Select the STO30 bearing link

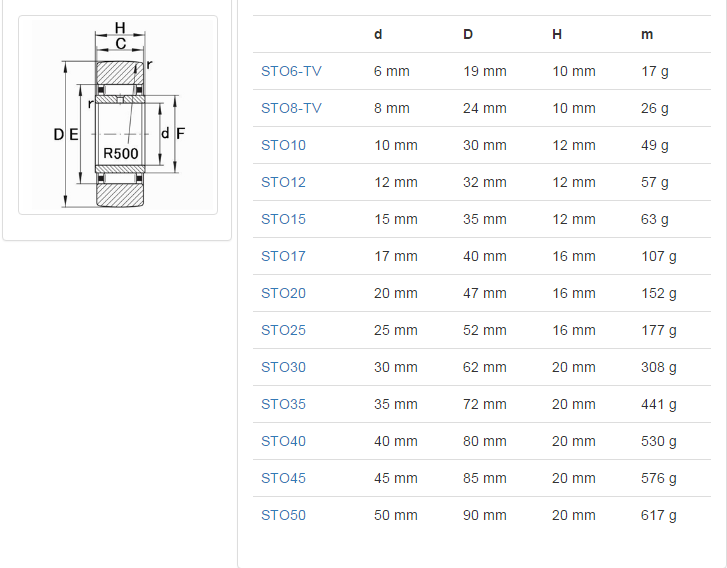click(283, 367)
